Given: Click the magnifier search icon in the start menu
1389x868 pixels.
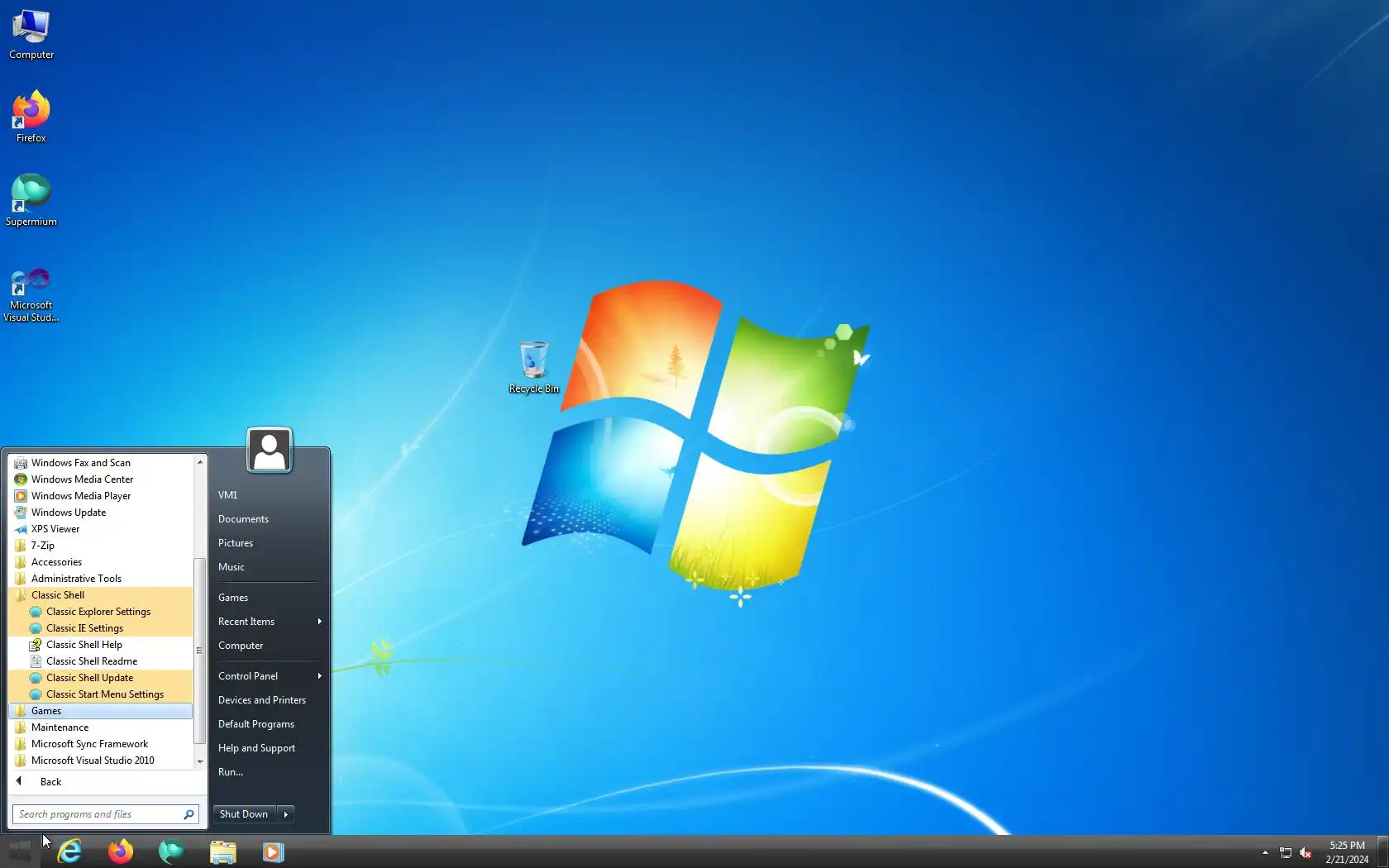Looking at the screenshot, I should pos(189,814).
